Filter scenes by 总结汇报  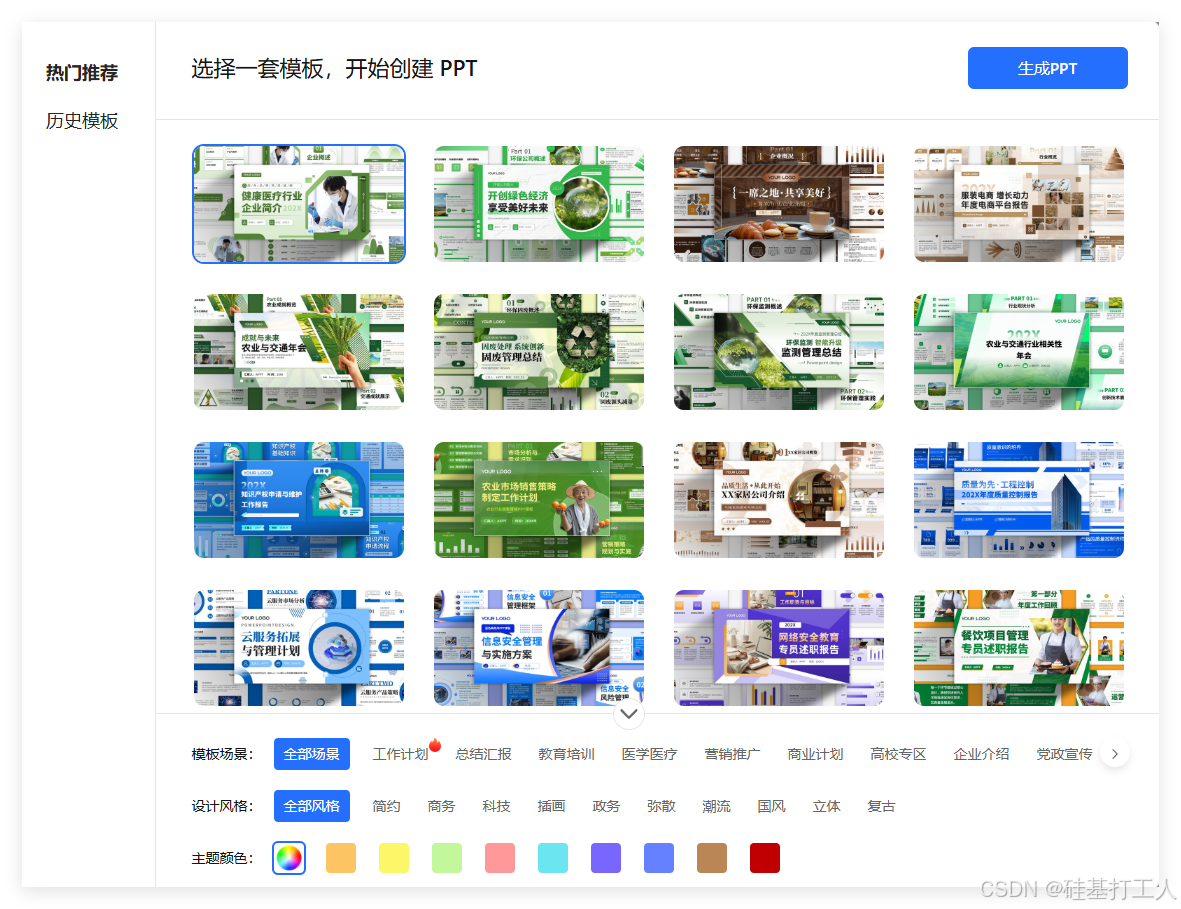click(483, 754)
